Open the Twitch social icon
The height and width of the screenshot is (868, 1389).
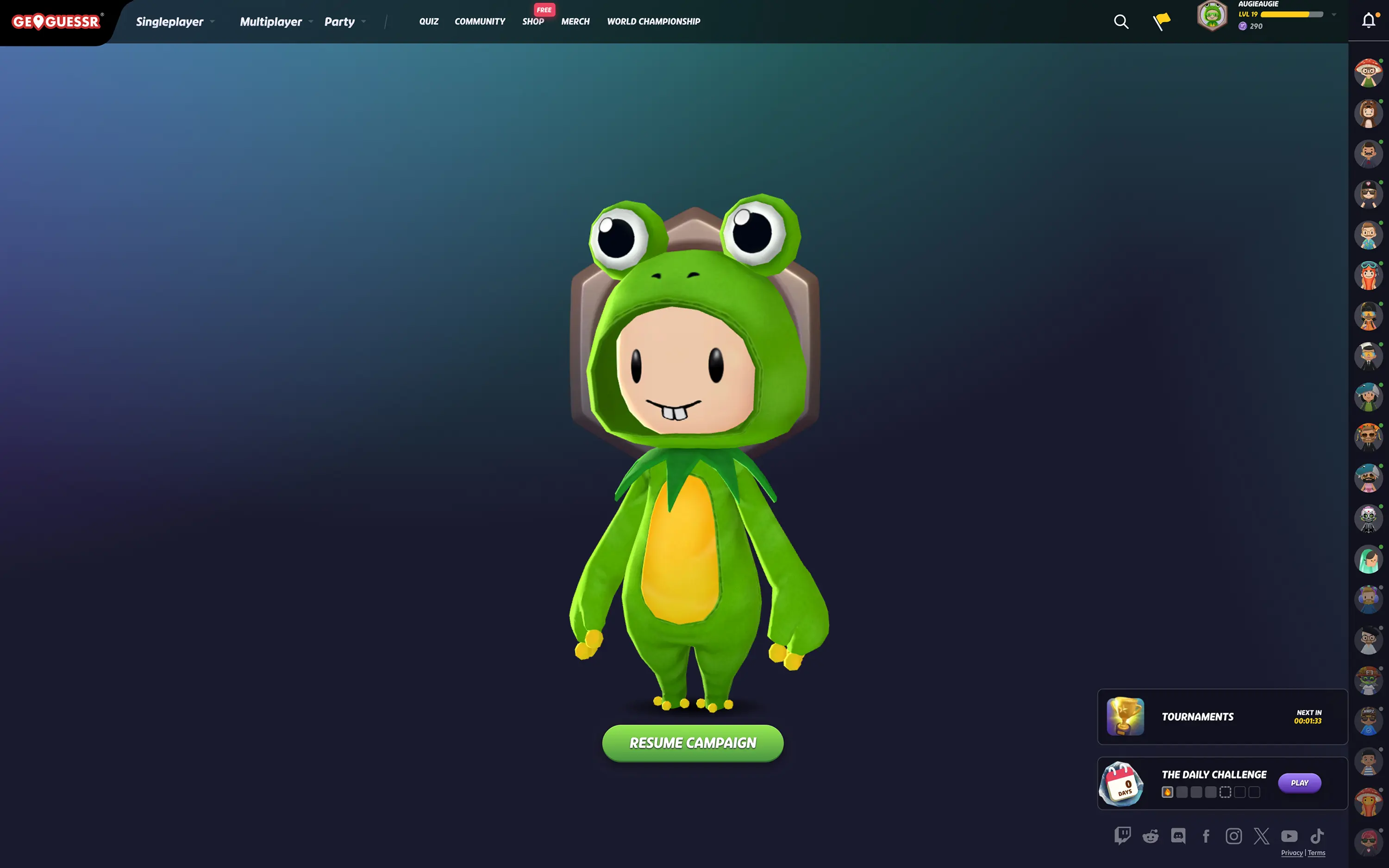click(x=1123, y=836)
